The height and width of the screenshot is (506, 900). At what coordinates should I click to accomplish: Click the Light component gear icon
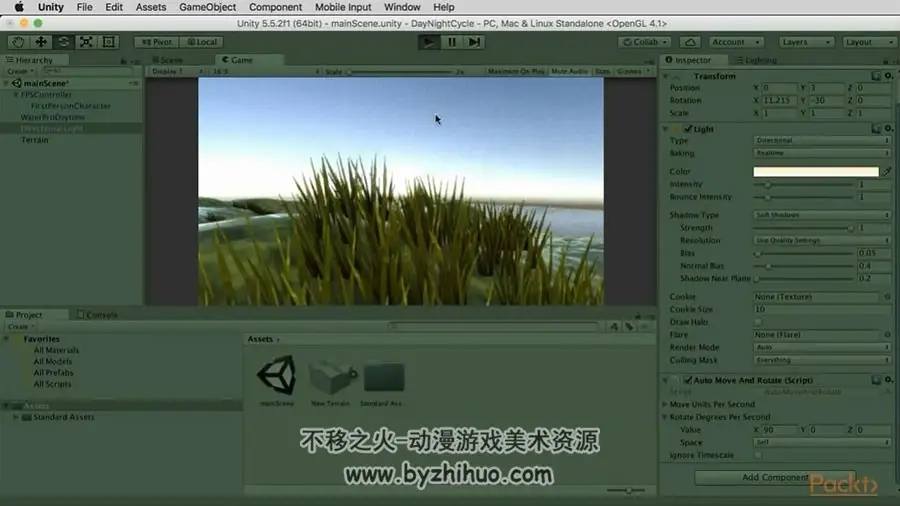point(889,129)
